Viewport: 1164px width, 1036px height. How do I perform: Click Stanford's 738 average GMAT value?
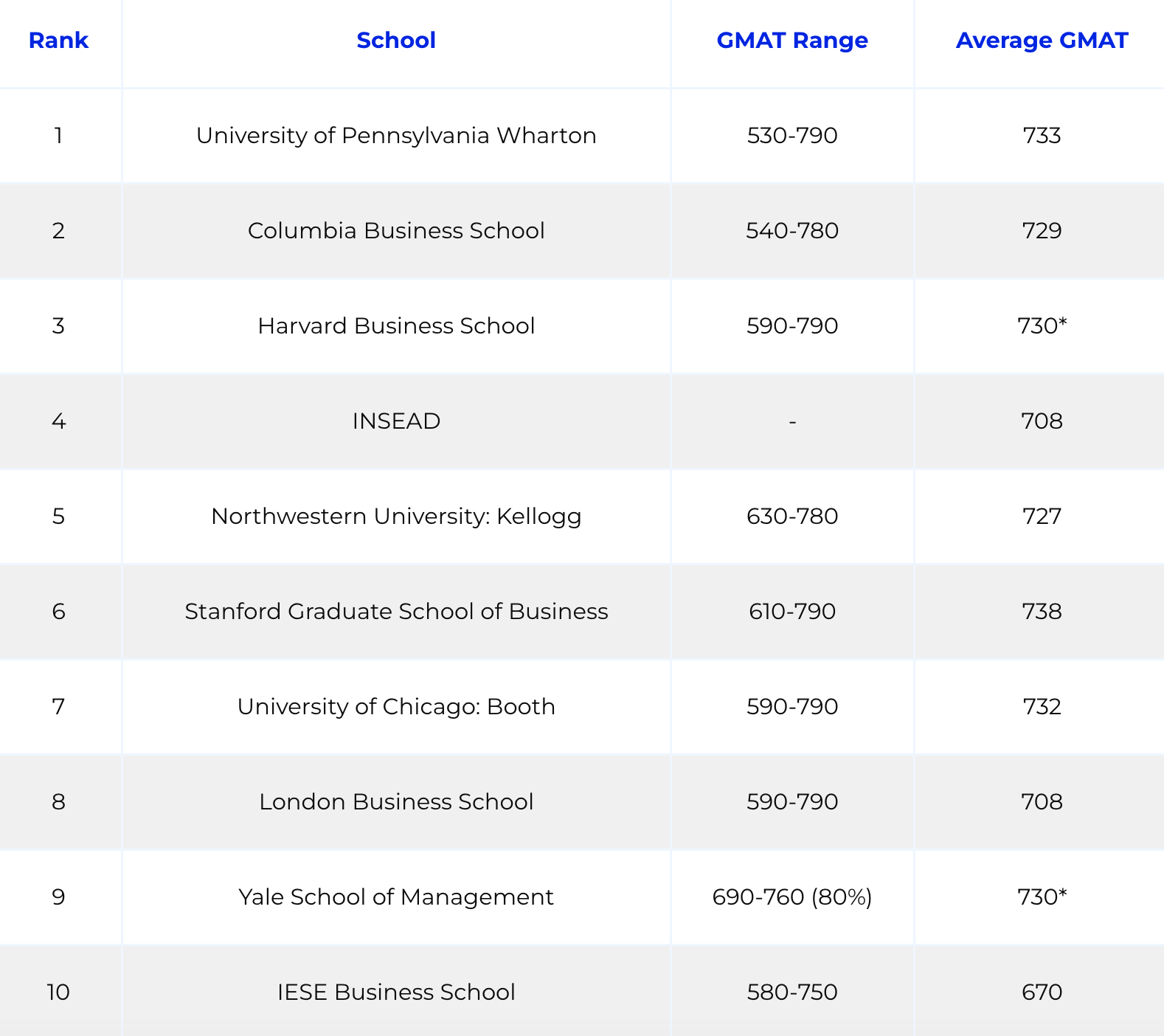click(x=1042, y=611)
